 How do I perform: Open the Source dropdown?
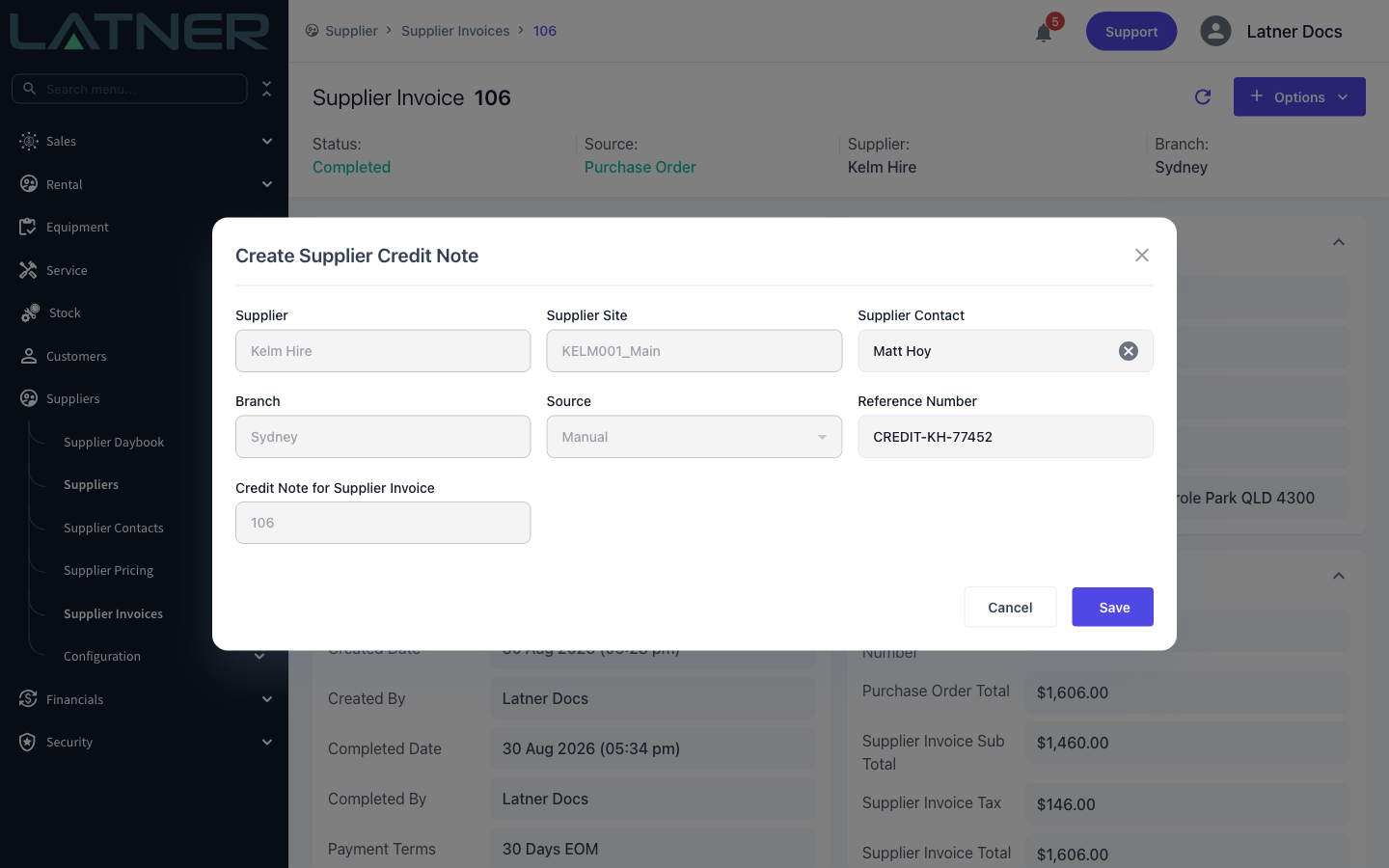click(x=694, y=437)
